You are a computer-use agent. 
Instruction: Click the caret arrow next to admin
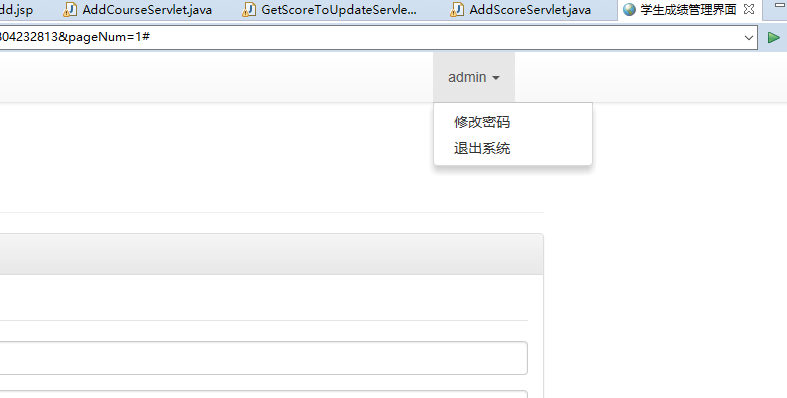click(x=496, y=78)
